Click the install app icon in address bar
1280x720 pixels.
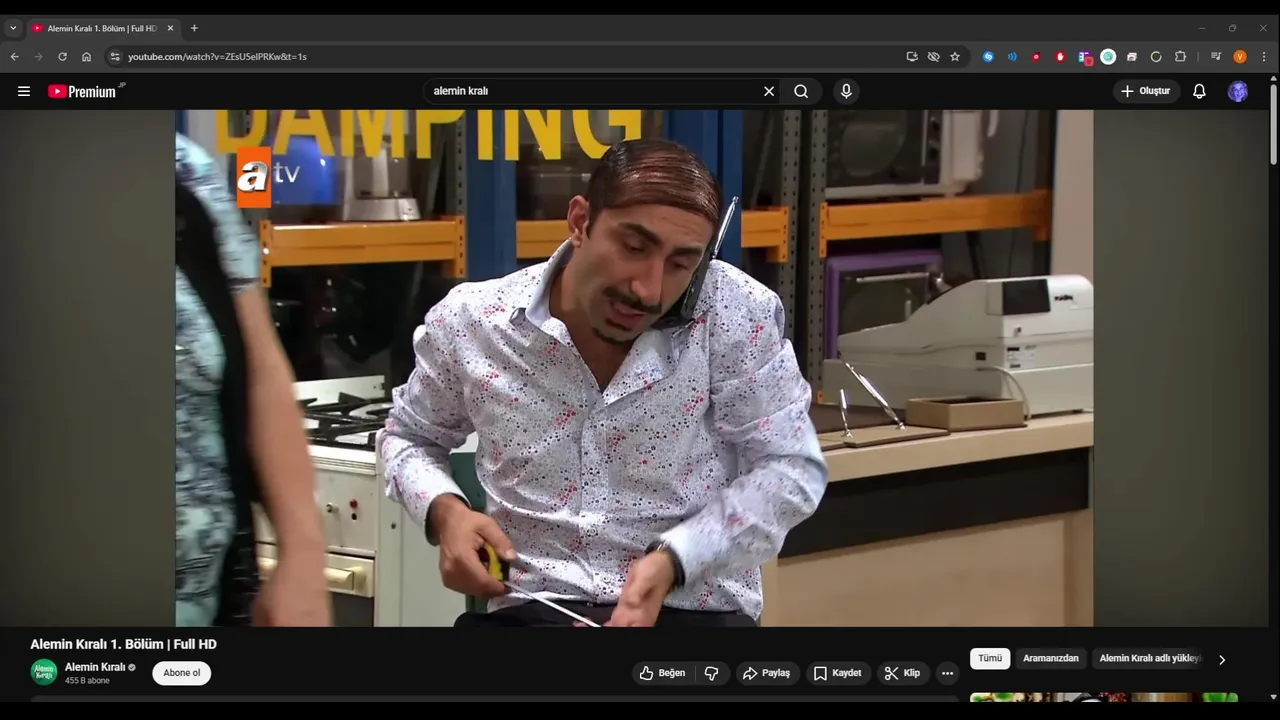point(912,57)
